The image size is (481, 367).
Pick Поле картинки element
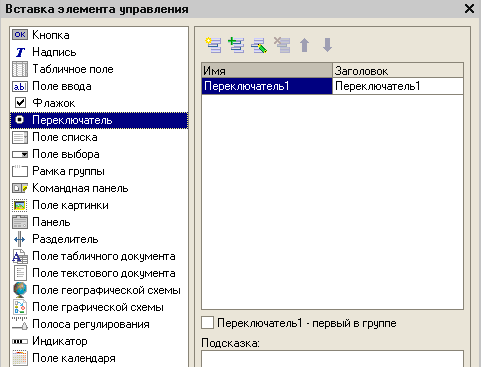click(x=99, y=205)
